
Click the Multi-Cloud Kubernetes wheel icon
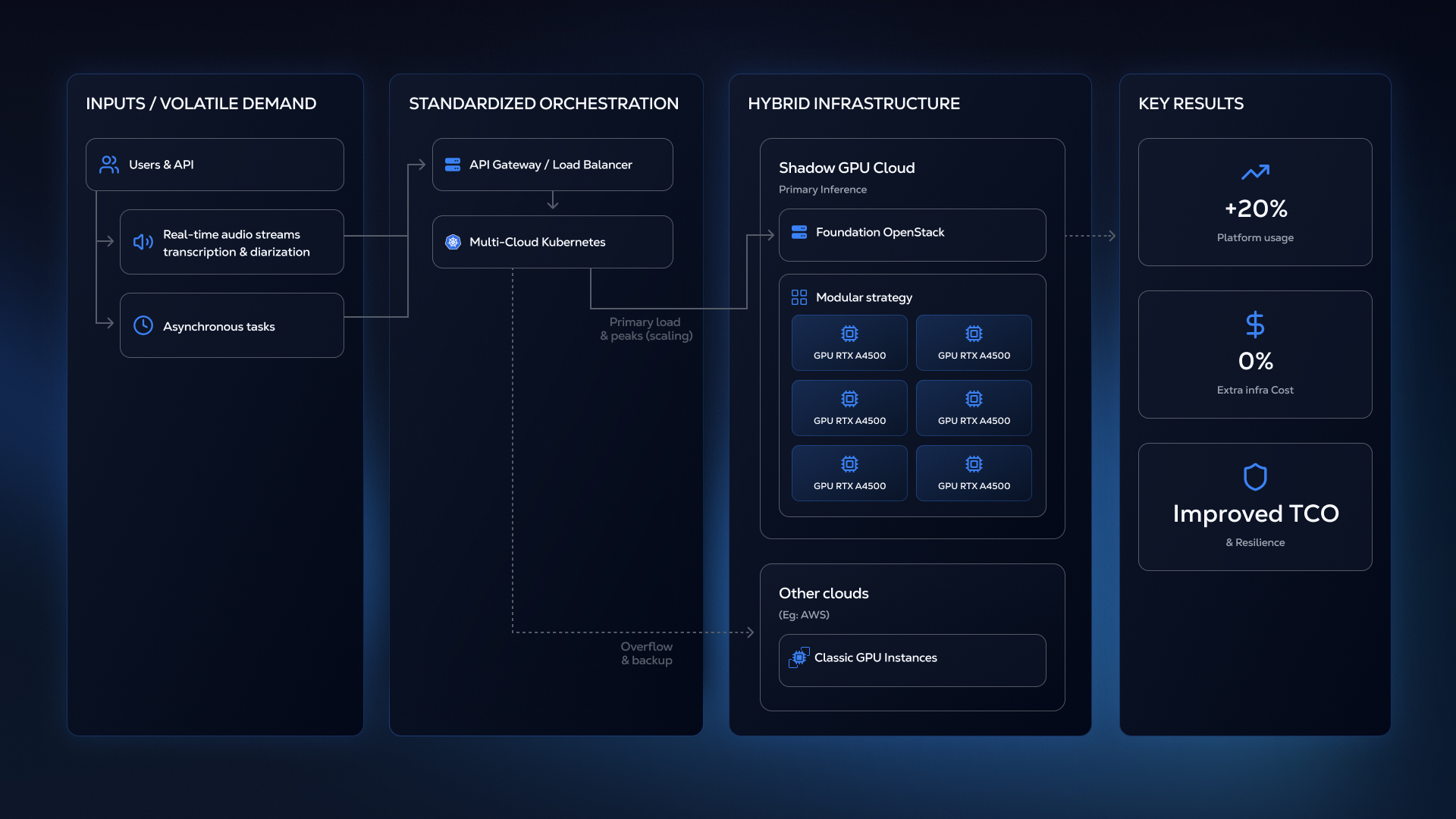pyautogui.click(x=453, y=242)
